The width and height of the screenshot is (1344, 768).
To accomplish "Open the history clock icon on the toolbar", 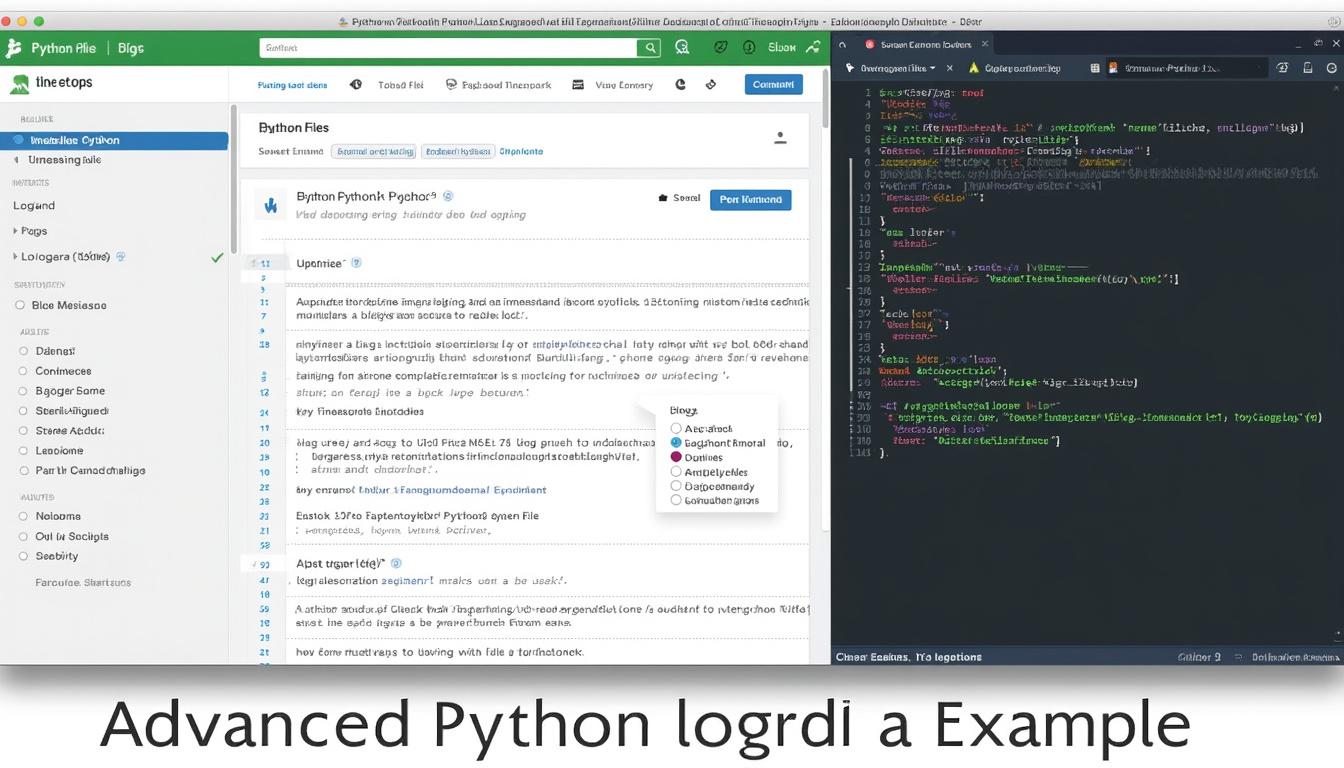I will coord(683,85).
